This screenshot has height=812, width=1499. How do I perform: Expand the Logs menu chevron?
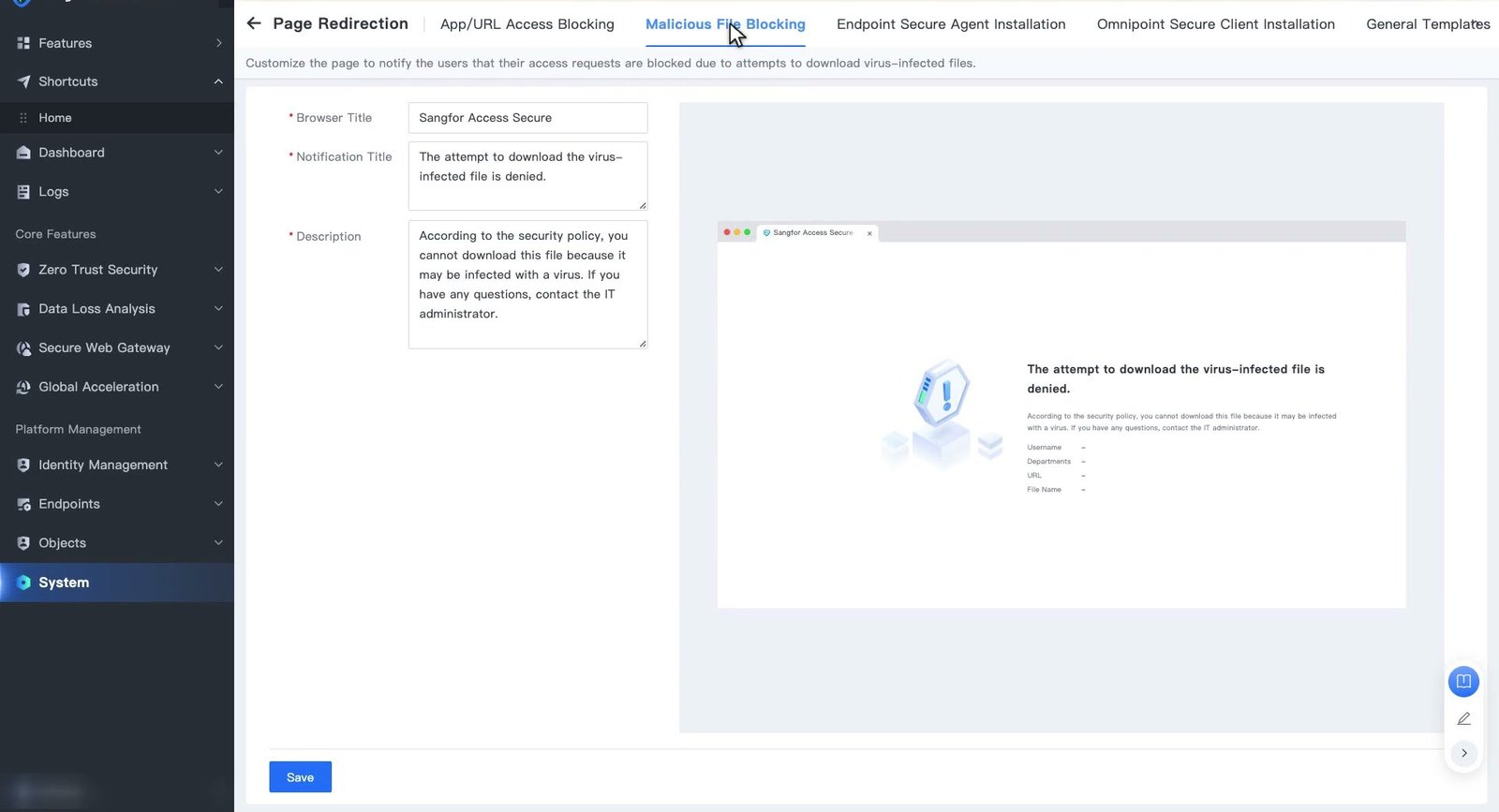click(218, 192)
